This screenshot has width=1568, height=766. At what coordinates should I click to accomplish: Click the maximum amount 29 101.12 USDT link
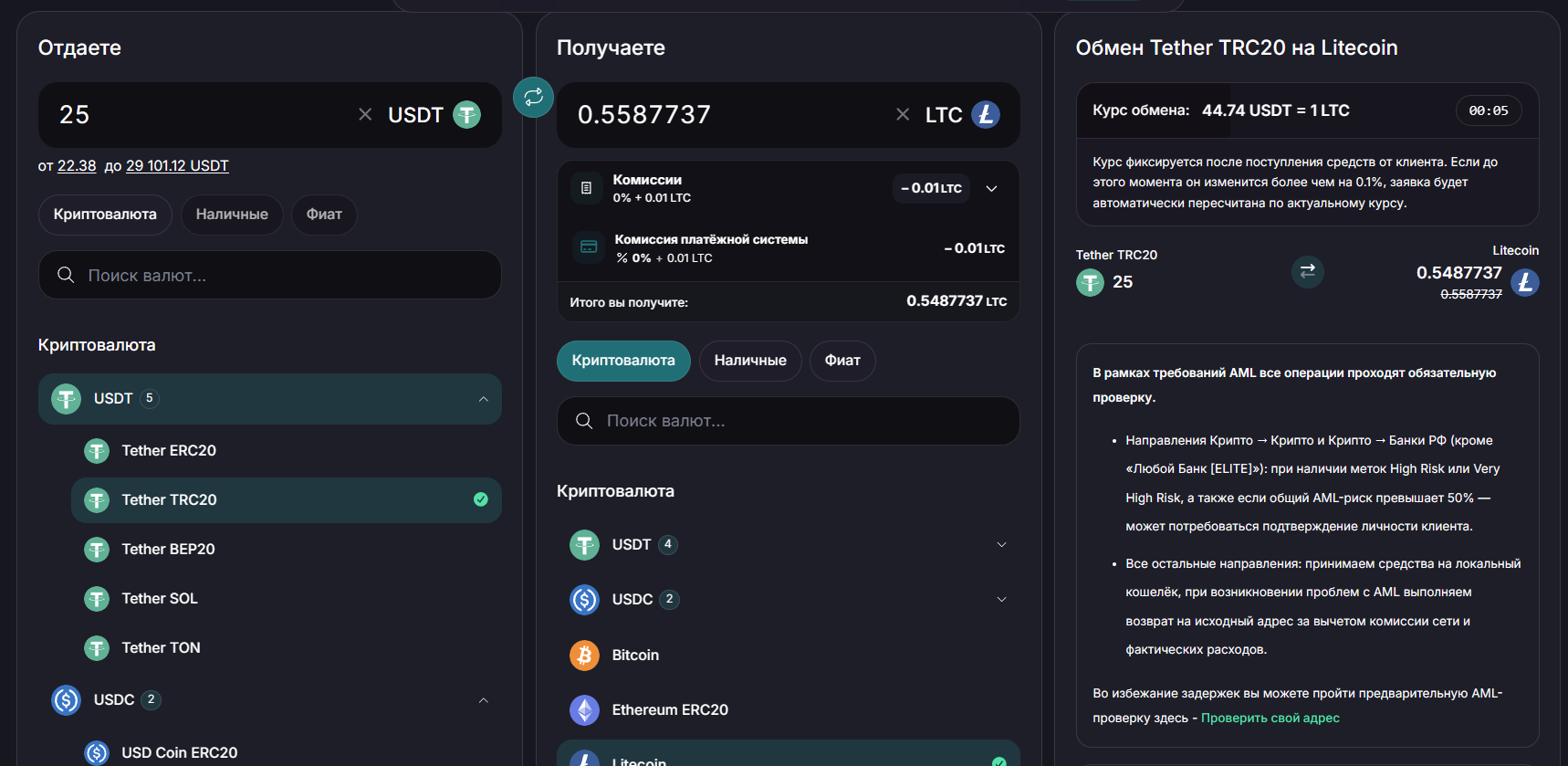pos(177,165)
